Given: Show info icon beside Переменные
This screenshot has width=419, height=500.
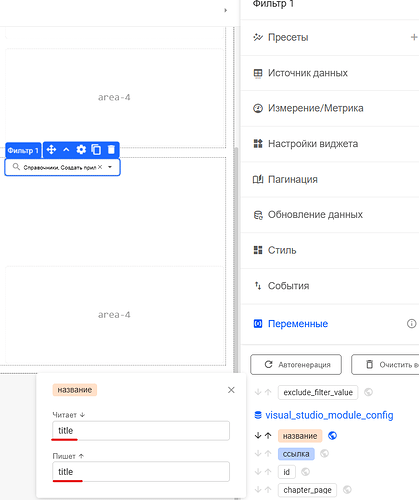Looking at the screenshot, I should coord(411,323).
